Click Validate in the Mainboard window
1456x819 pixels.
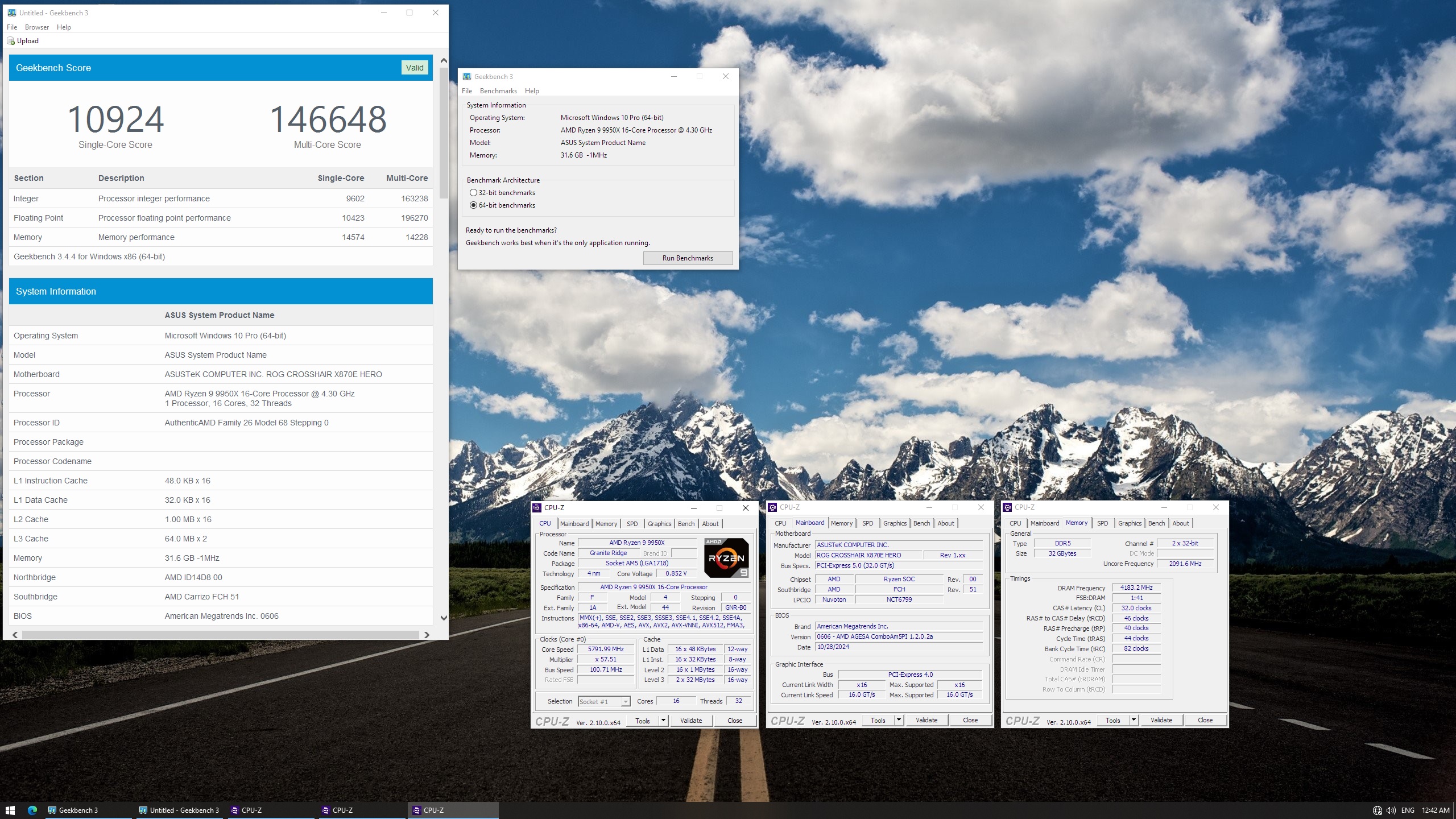coord(926,720)
